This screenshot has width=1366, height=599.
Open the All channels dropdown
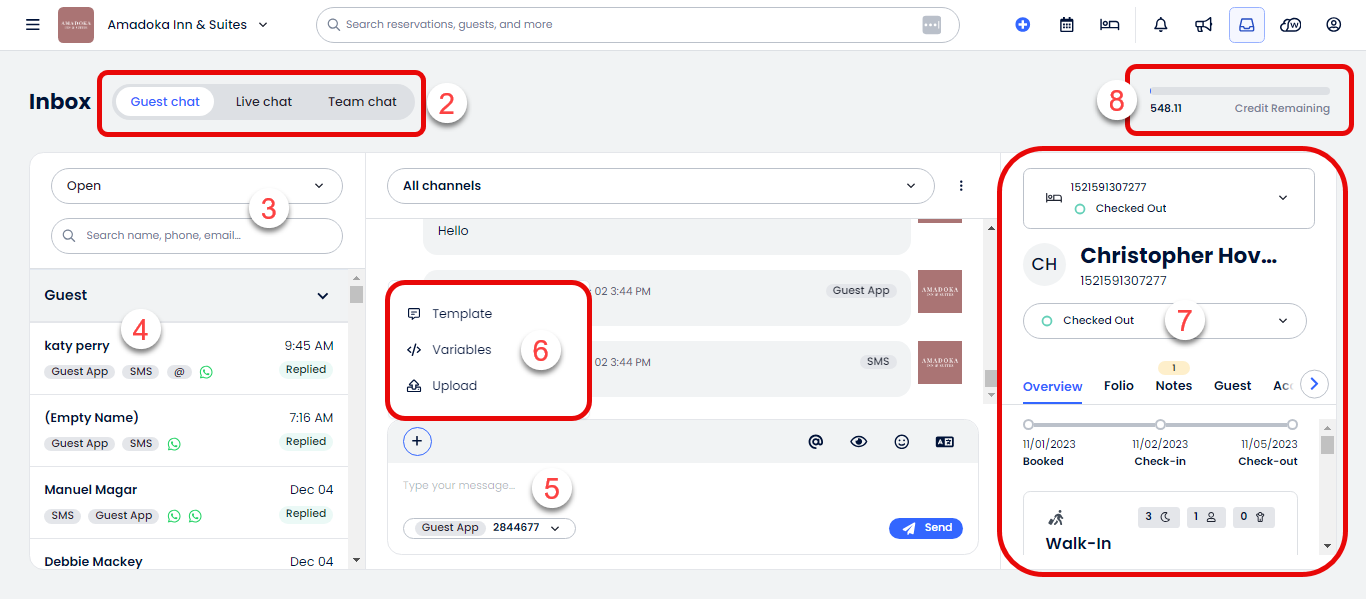660,186
